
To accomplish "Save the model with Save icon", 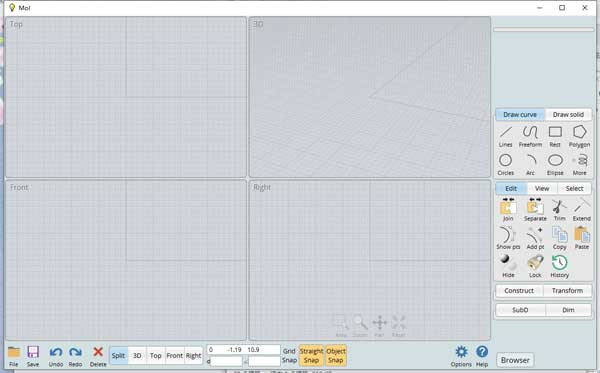I will (33, 356).
